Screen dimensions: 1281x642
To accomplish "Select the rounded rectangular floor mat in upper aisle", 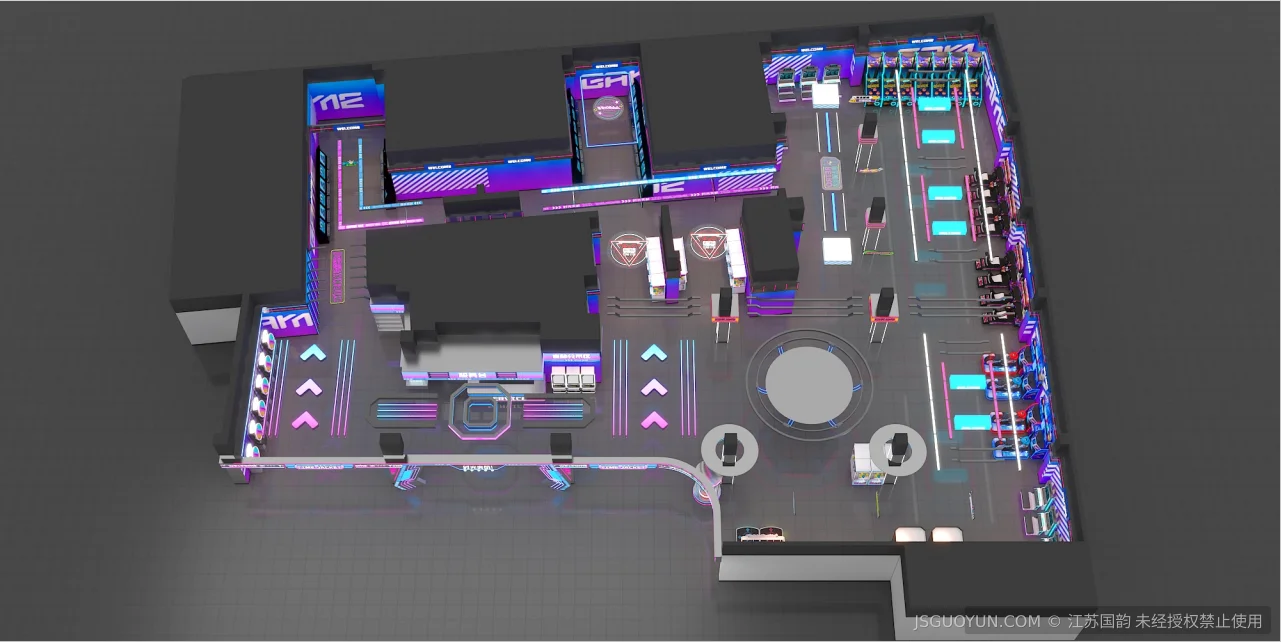I will pos(831,172).
